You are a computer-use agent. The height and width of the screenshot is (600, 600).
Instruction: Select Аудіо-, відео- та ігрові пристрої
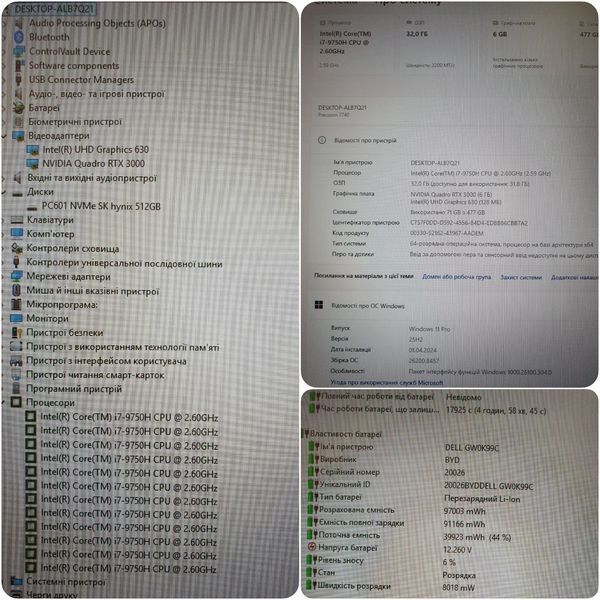pyautogui.click(x=97, y=94)
